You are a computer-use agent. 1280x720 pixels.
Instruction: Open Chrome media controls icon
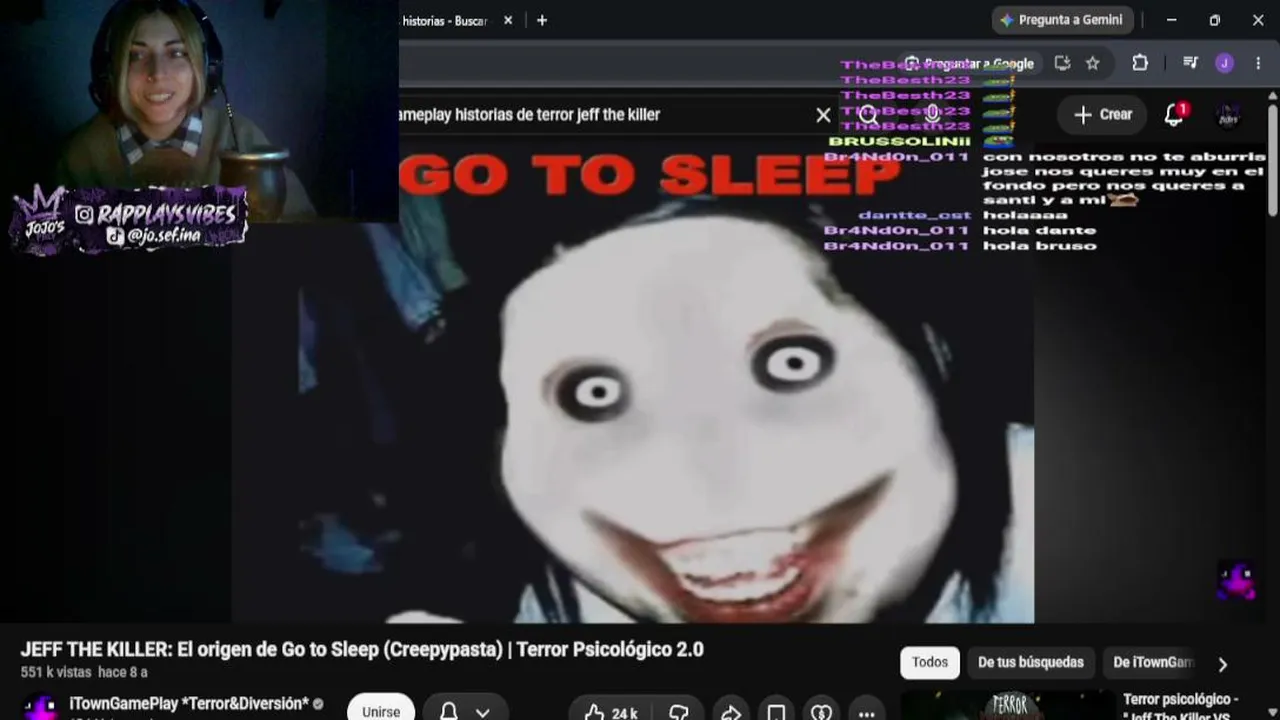pos(1190,63)
